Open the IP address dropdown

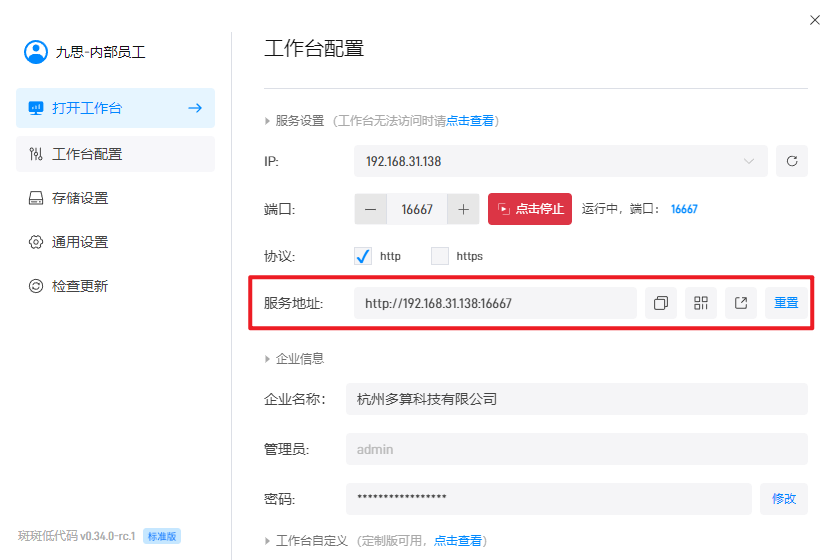pyautogui.click(x=561, y=161)
